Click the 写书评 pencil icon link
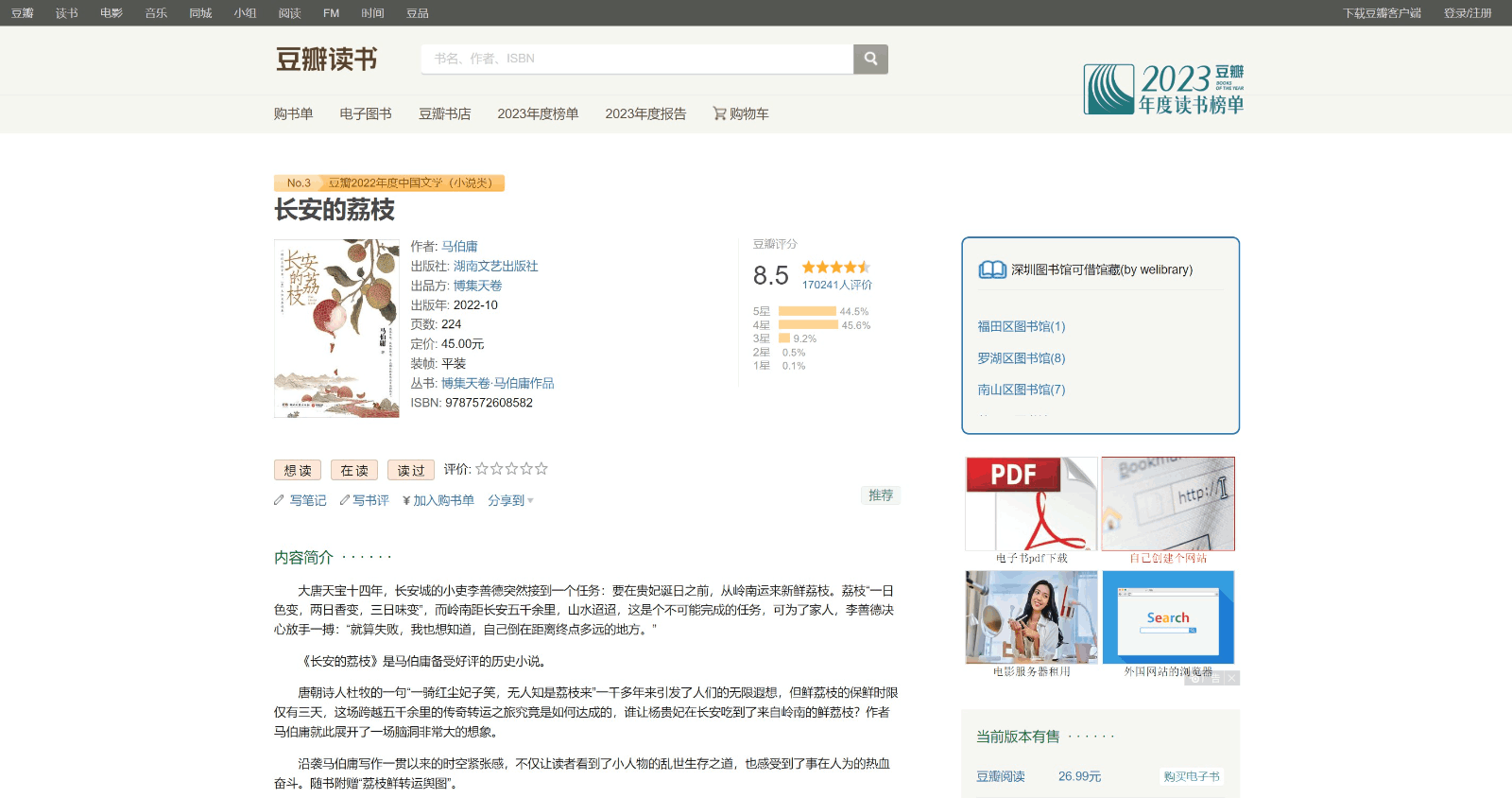Viewport: 1512px width, 798px height. (x=345, y=500)
